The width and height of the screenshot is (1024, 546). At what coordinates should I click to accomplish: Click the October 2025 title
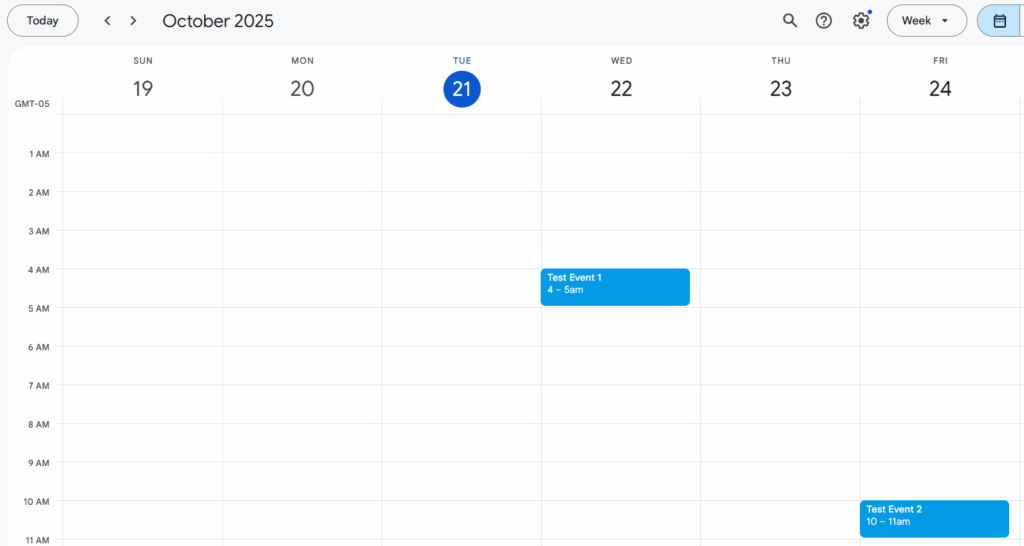[x=218, y=21]
